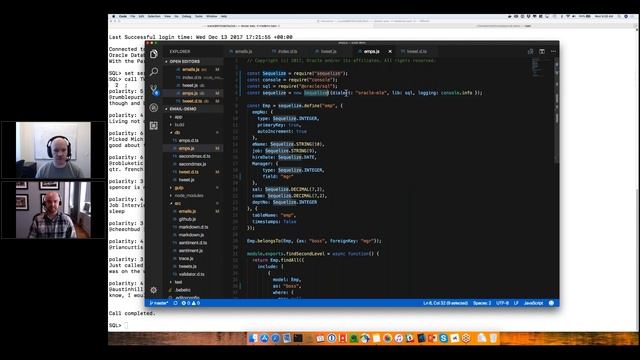Select index.d.ts in the Open Editors list
640x360 pixels.
(193, 77)
